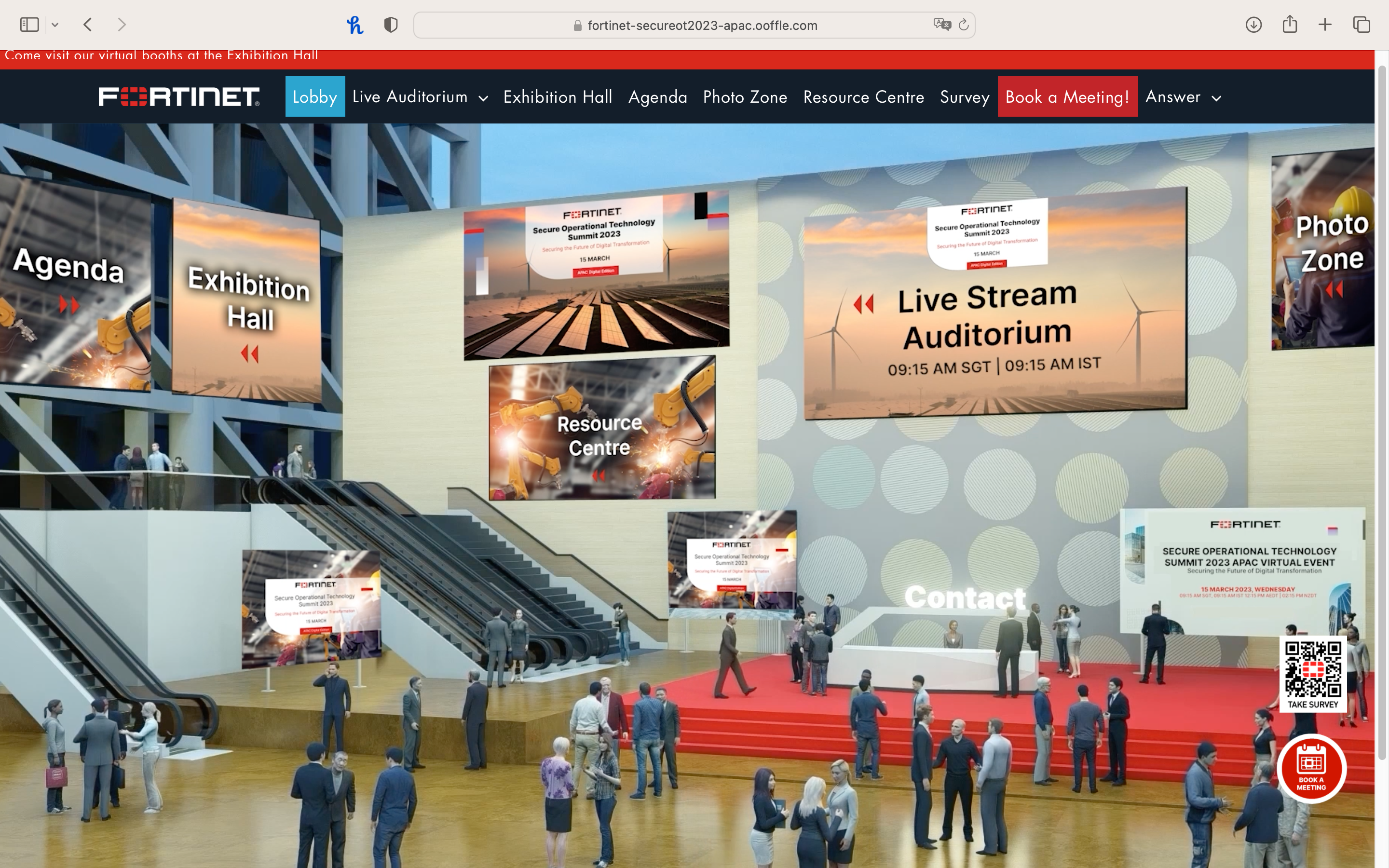The width and height of the screenshot is (1389, 868).
Task: Select the Lobby tab
Action: coord(314,97)
